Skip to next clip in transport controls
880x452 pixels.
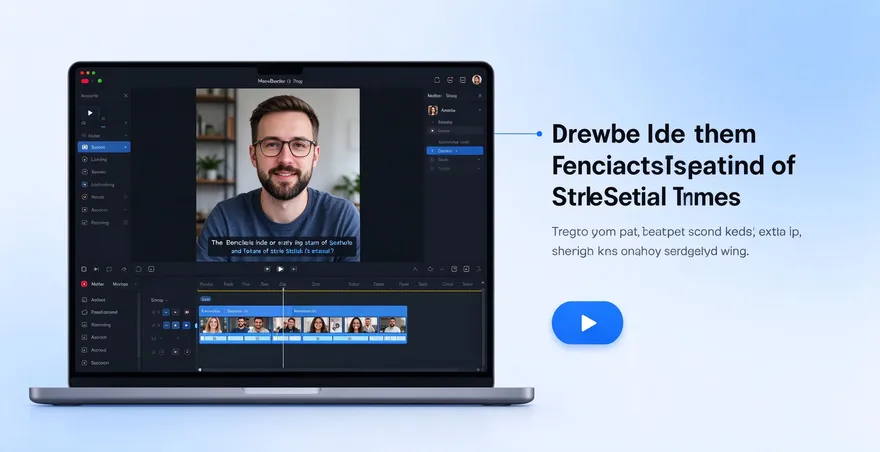(x=294, y=270)
